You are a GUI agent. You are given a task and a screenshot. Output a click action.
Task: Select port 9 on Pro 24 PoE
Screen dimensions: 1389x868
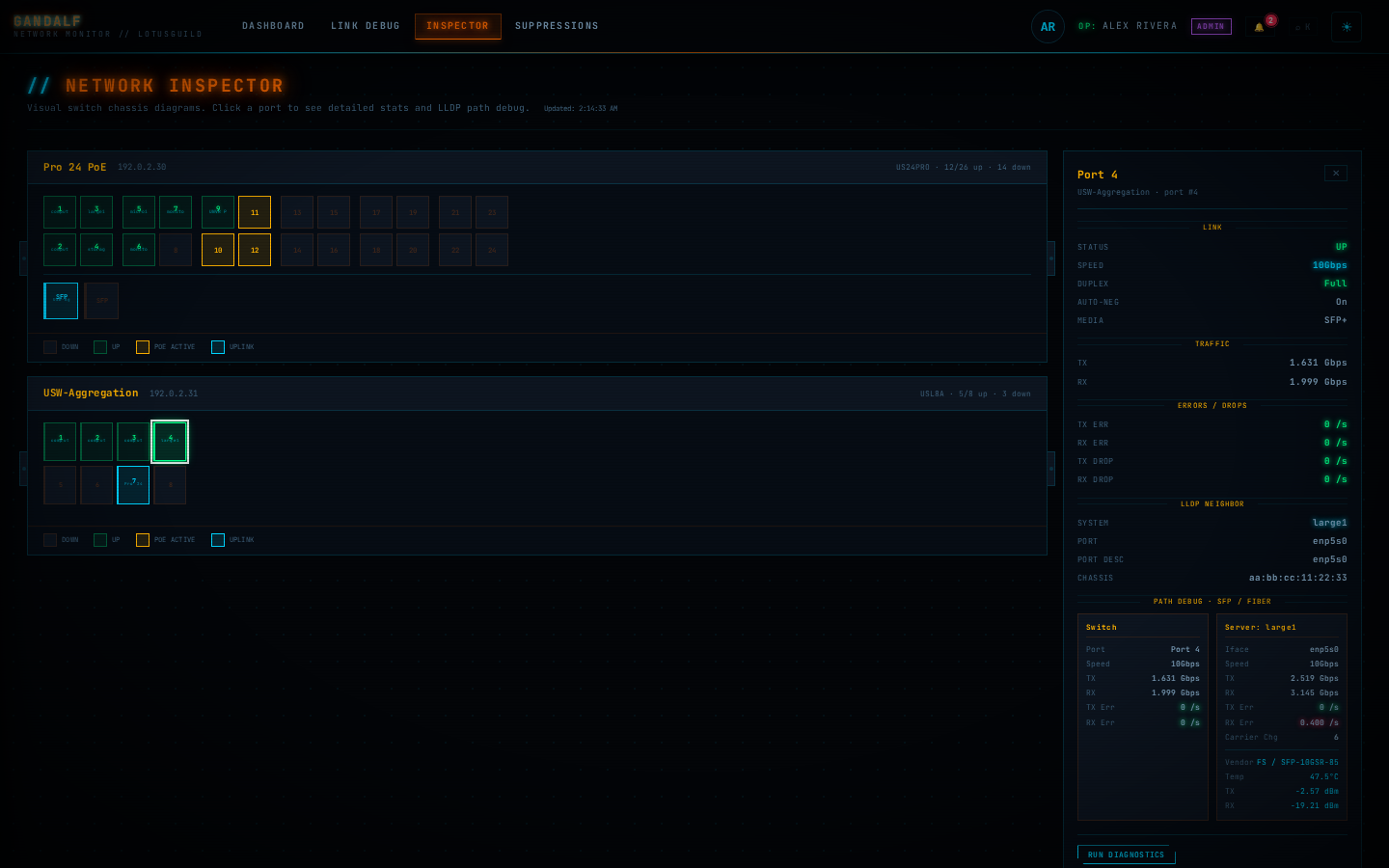coord(218,212)
